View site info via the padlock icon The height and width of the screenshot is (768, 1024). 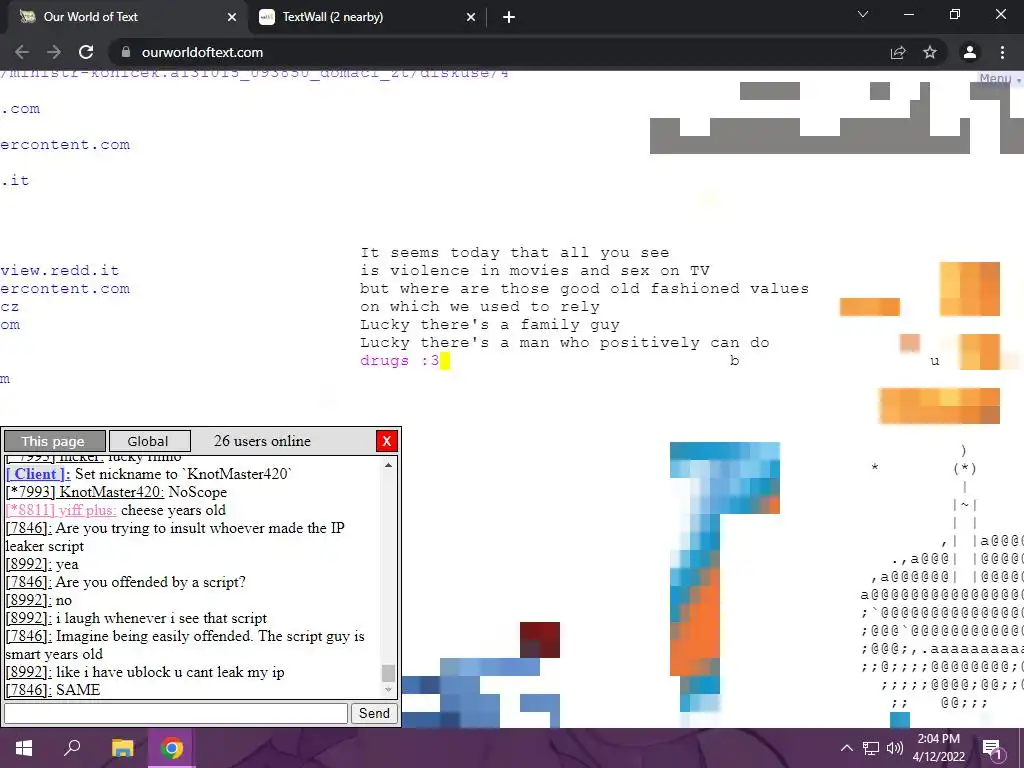point(126,52)
